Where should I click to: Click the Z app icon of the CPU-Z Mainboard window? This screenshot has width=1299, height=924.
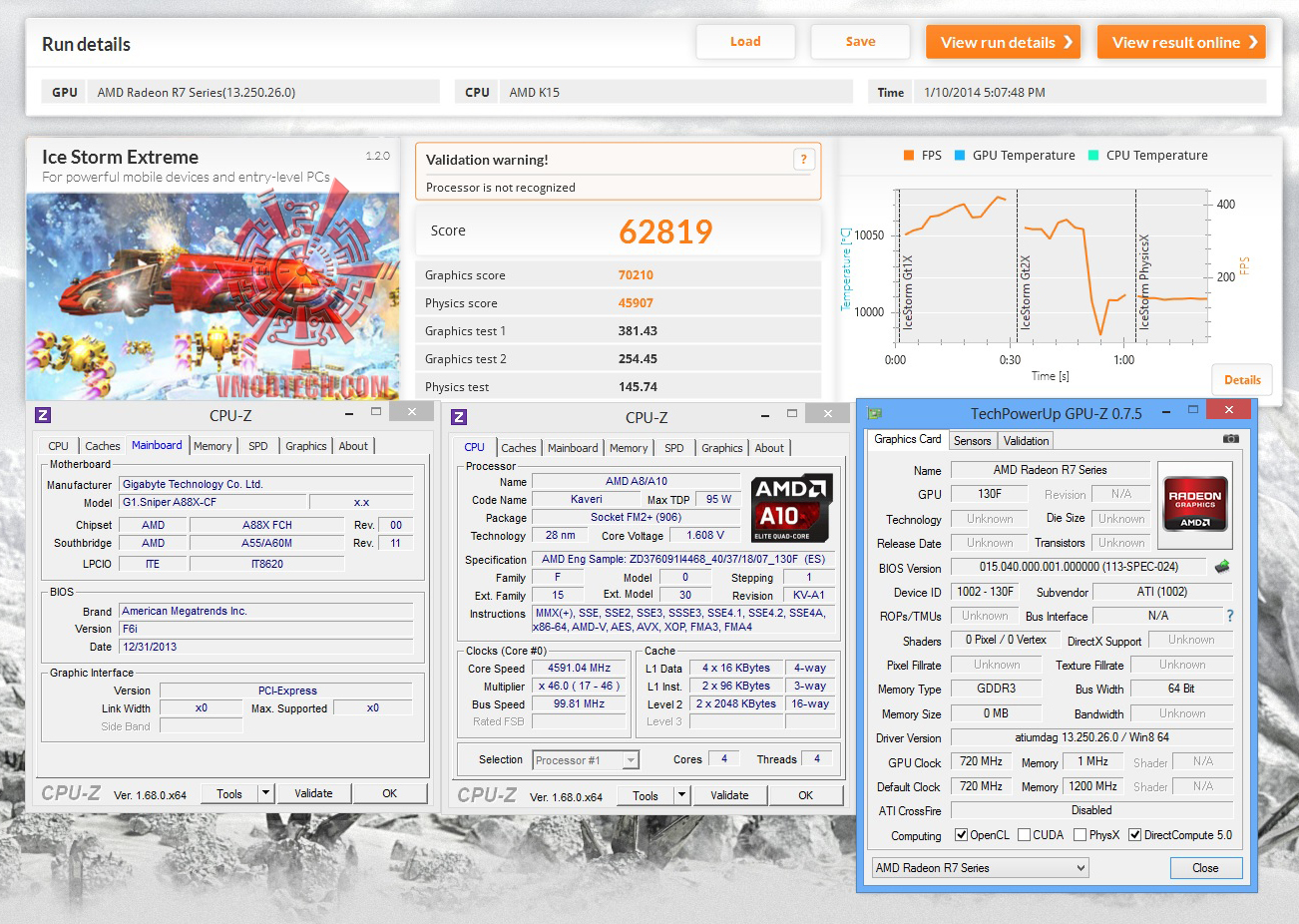click(x=43, y=415)
